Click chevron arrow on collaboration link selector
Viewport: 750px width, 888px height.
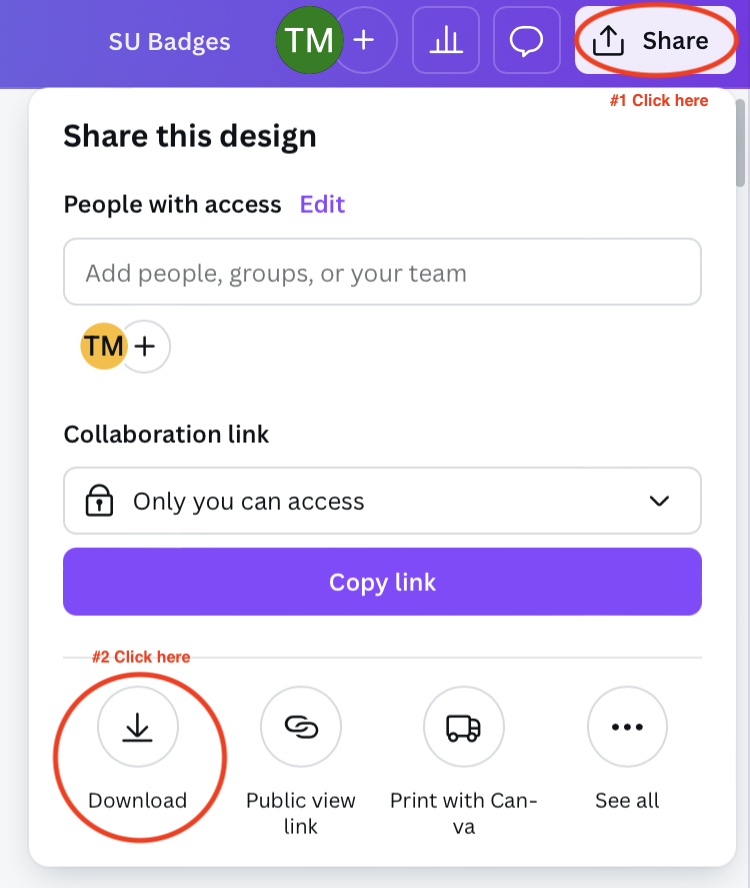click(659, 501)
